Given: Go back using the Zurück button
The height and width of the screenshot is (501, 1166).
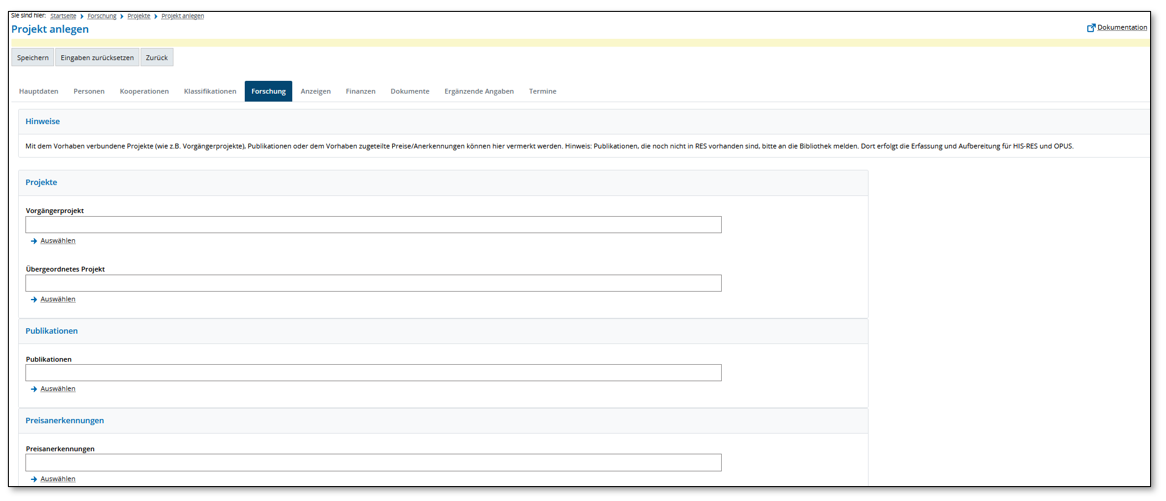Looking at the screenshot, I should click(x=157, y=58).
